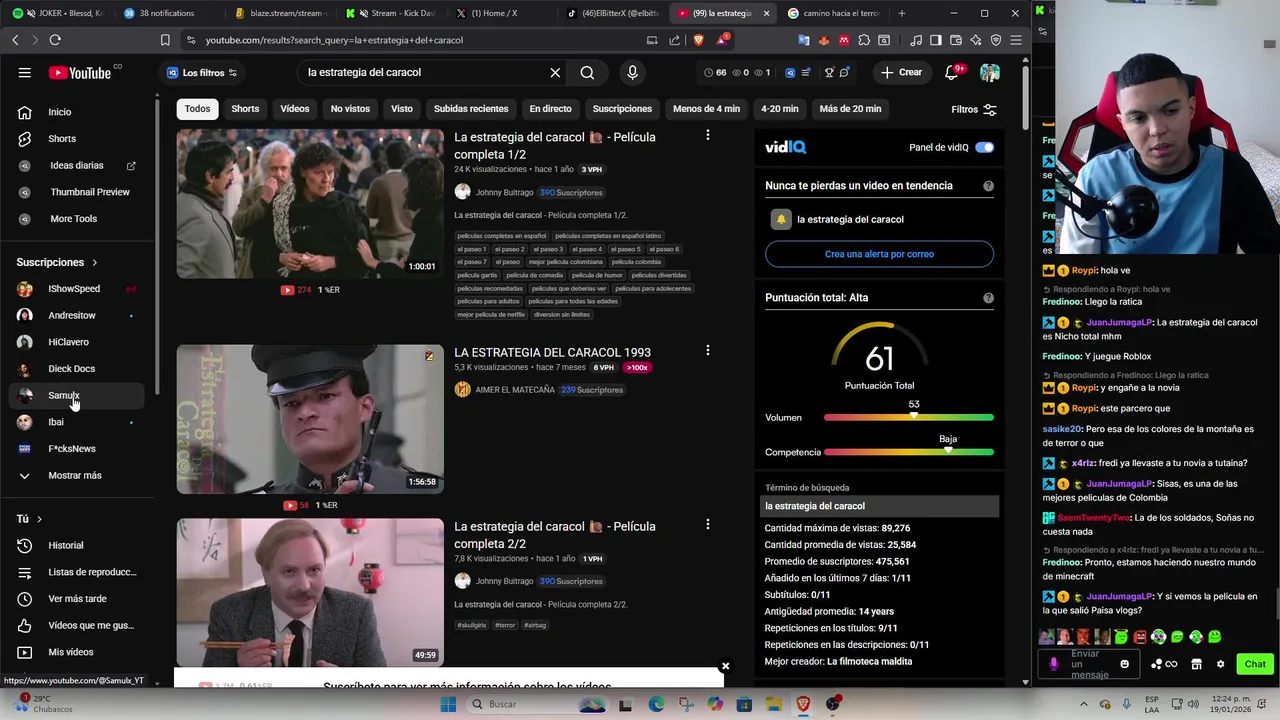Open the YouTube notifications bell
Screen dimensions: 1280x720
pos(952,72)
